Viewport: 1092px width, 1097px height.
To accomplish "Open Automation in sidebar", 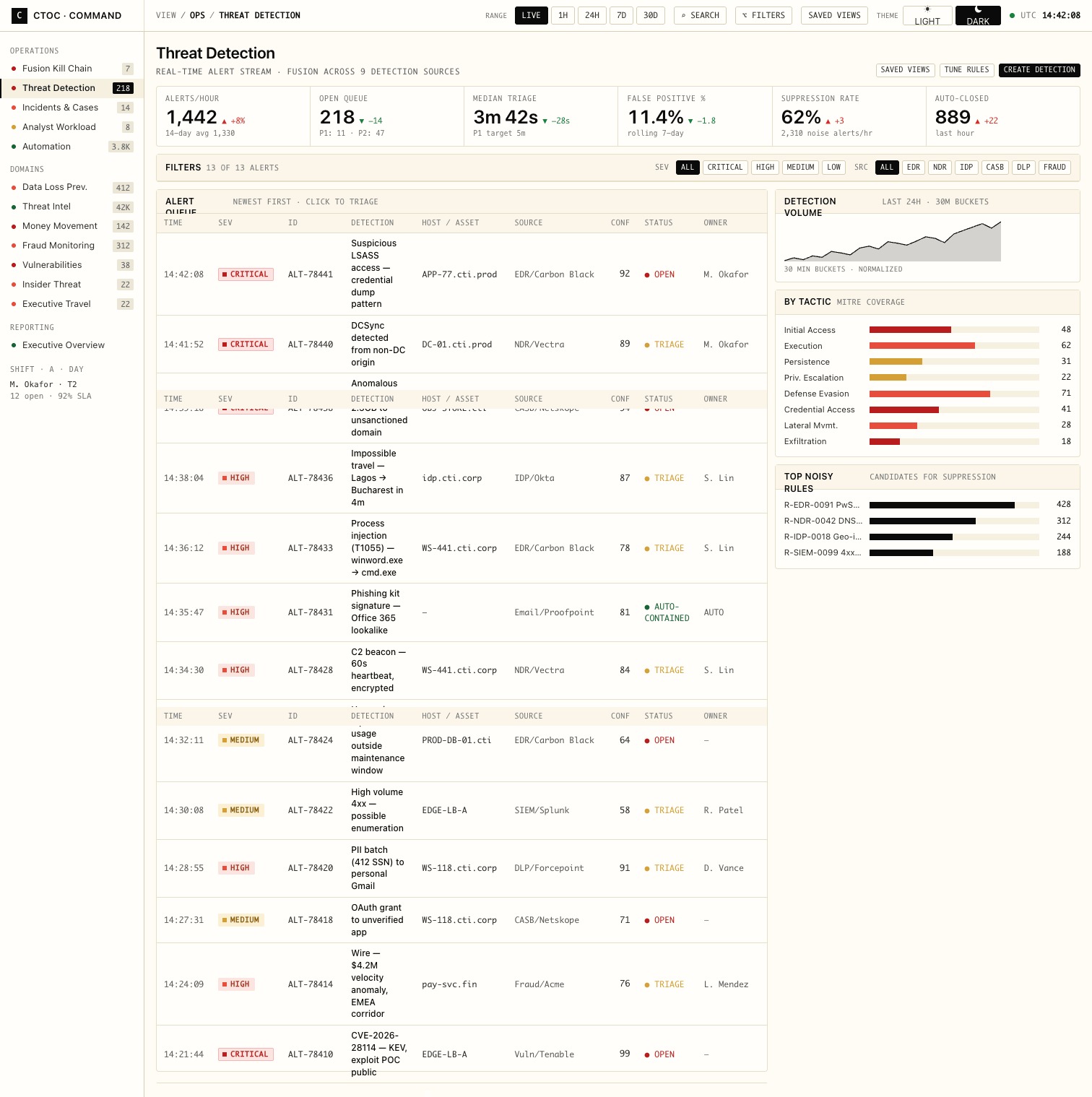I will pos(72,147).
